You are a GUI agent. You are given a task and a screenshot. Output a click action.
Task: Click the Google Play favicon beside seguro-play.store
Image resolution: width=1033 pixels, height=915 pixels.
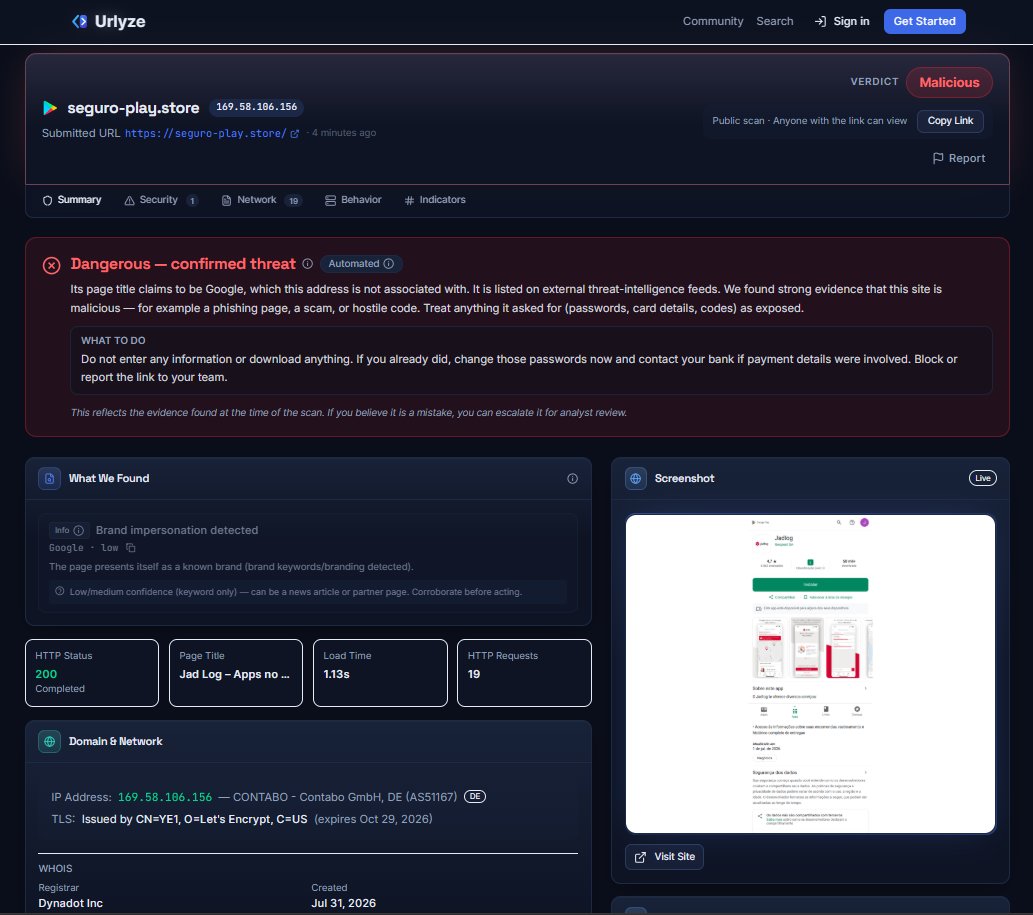(50, 107)
